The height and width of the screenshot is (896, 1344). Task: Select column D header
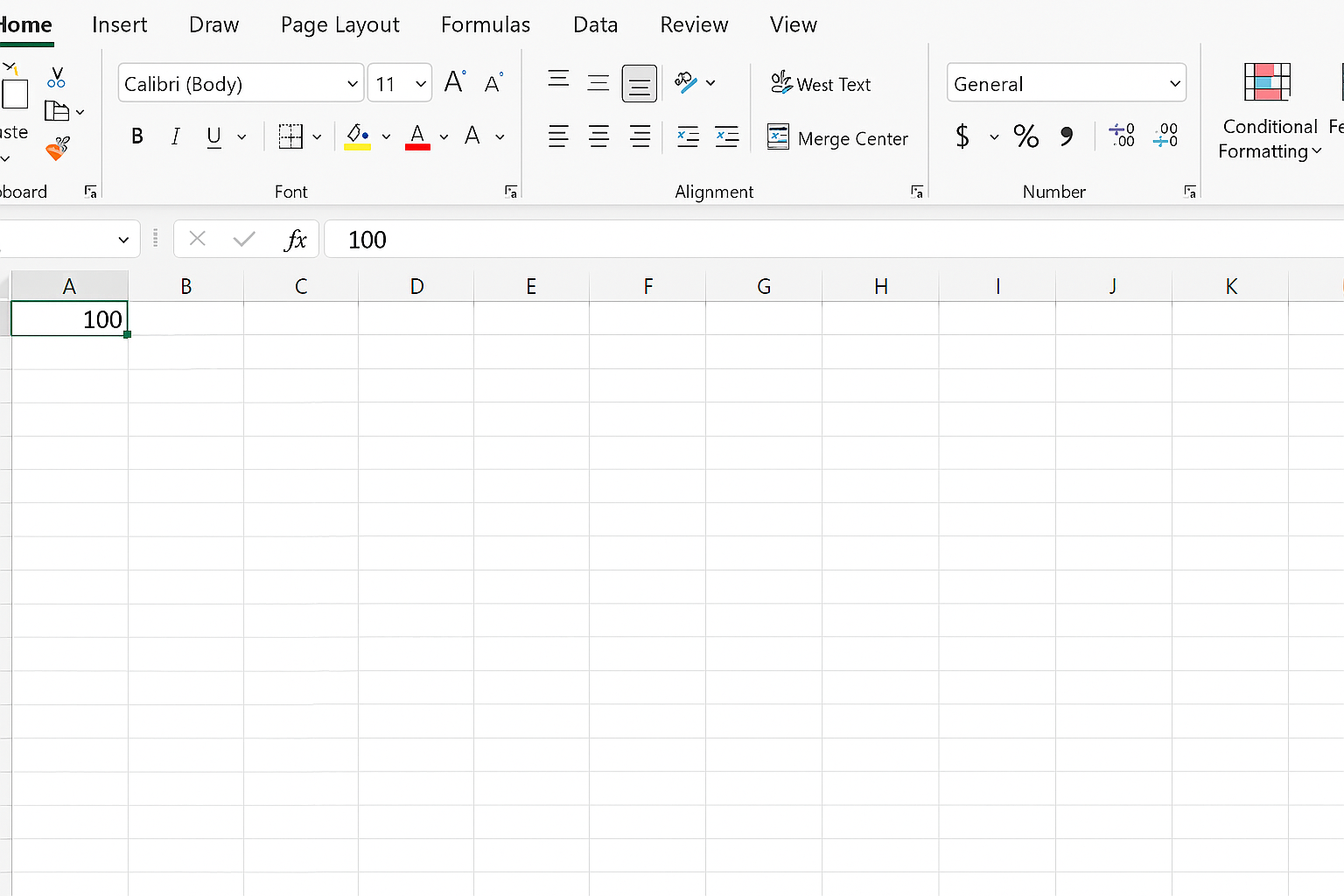click(416, 286)
